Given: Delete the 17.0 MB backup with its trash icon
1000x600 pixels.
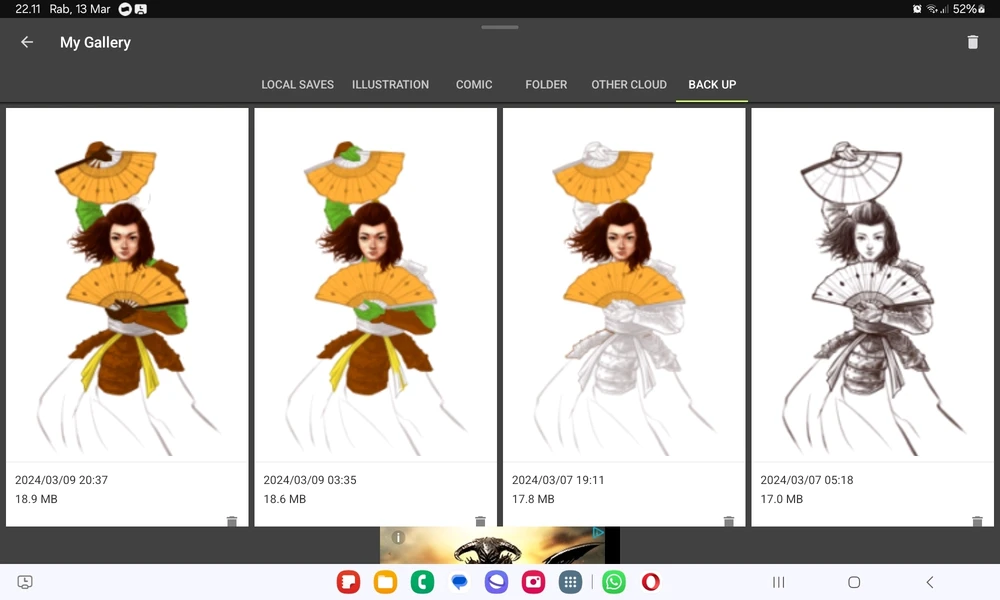Looking at the screenshot, I should point(977,521).
